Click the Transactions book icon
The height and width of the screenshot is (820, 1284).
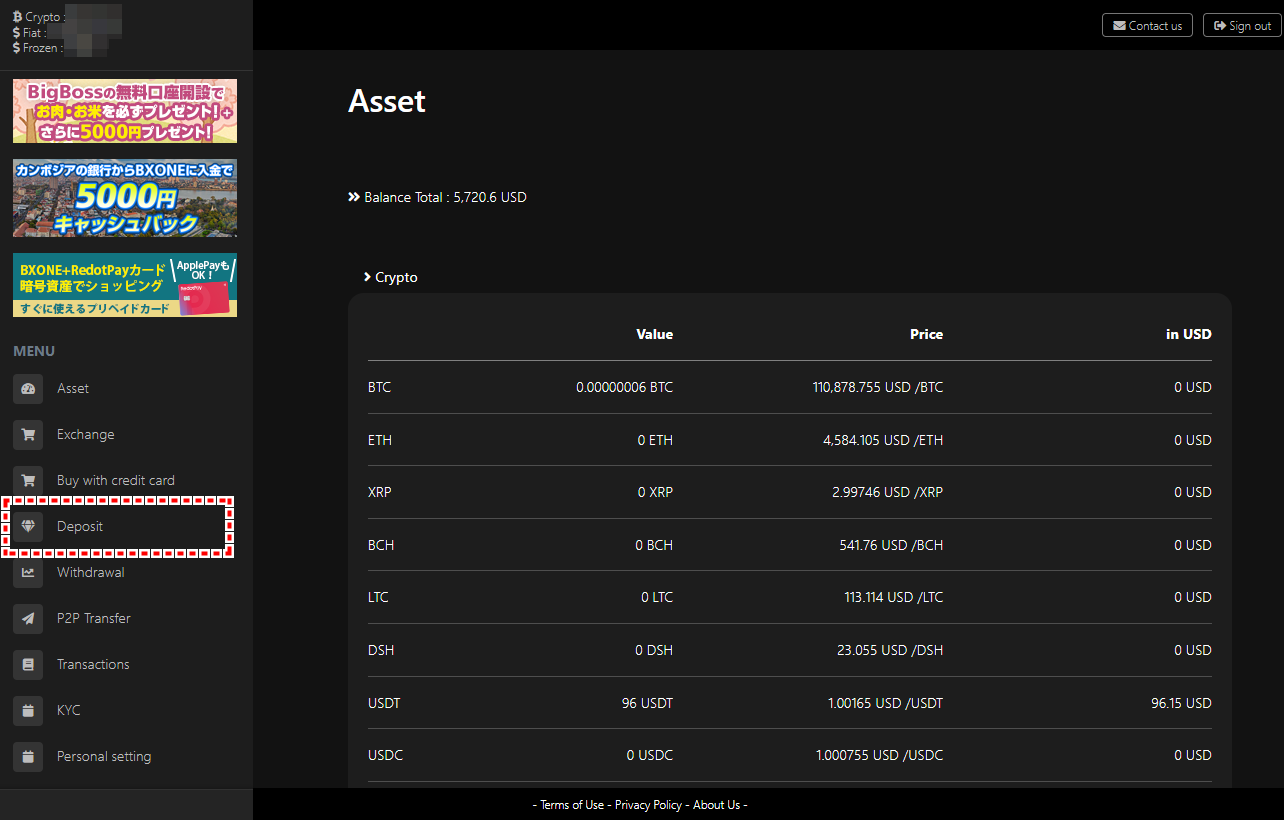[x=28, y=664]
